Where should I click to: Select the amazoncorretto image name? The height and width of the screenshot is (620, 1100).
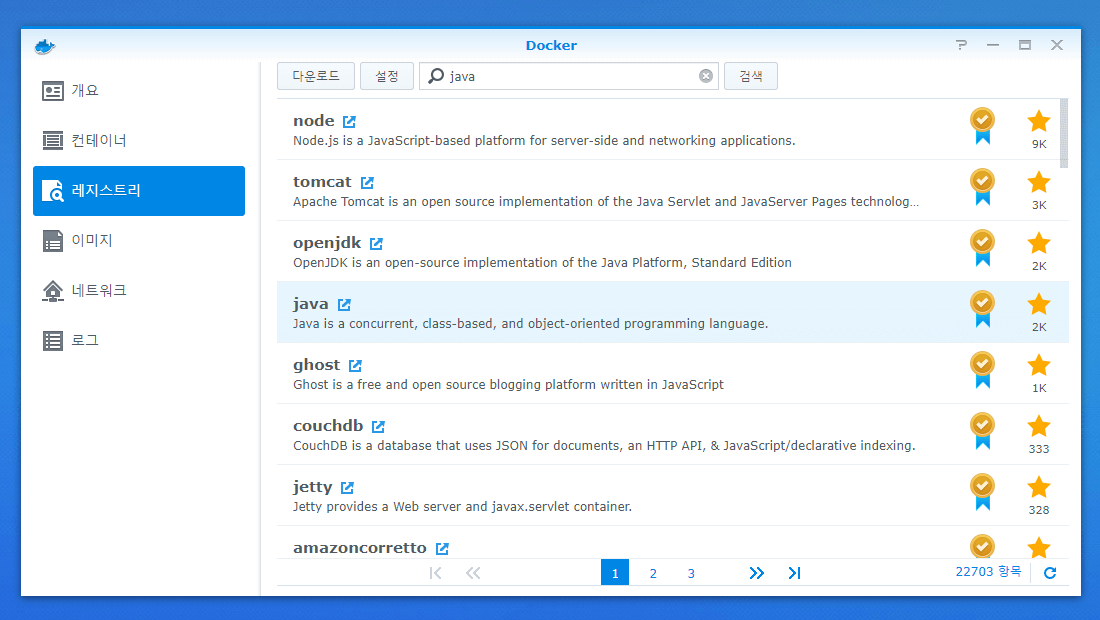point(360,548)
